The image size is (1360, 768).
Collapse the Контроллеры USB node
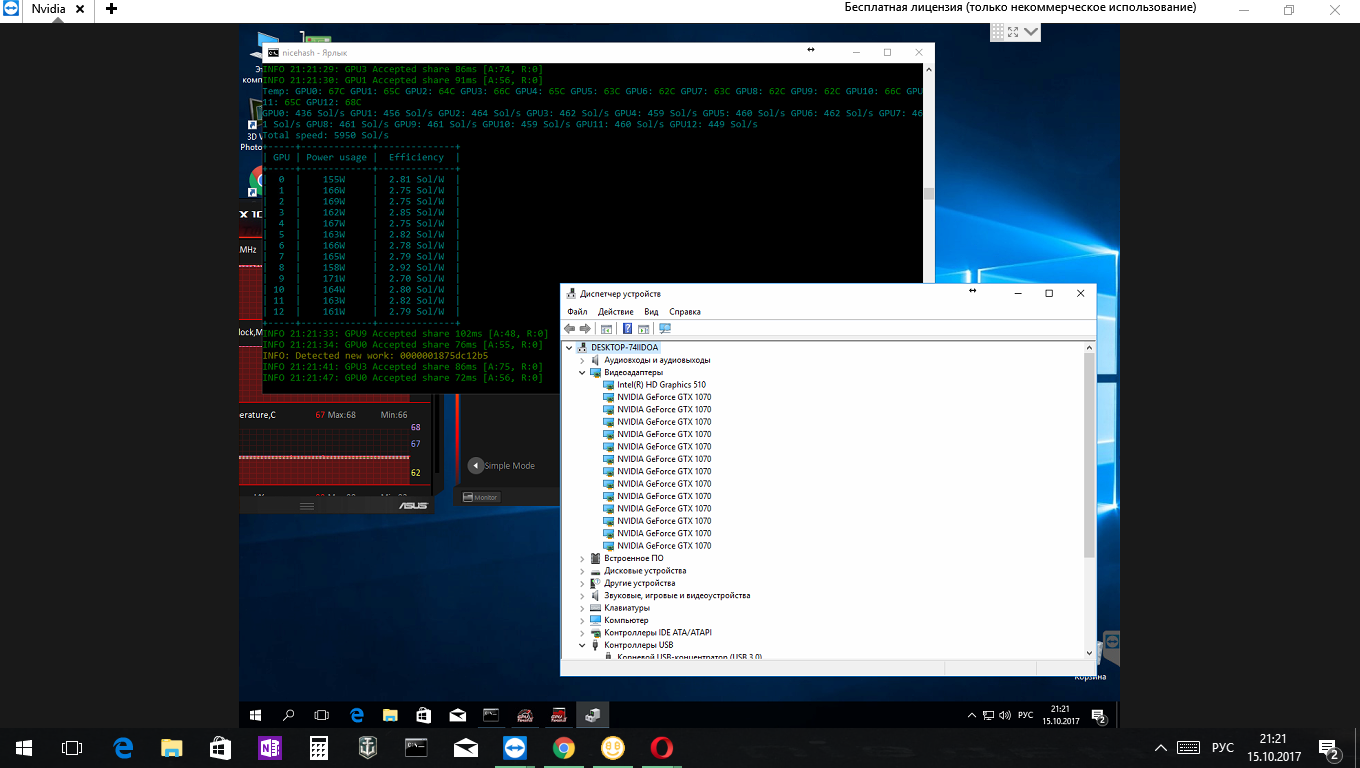pos(582,645)
